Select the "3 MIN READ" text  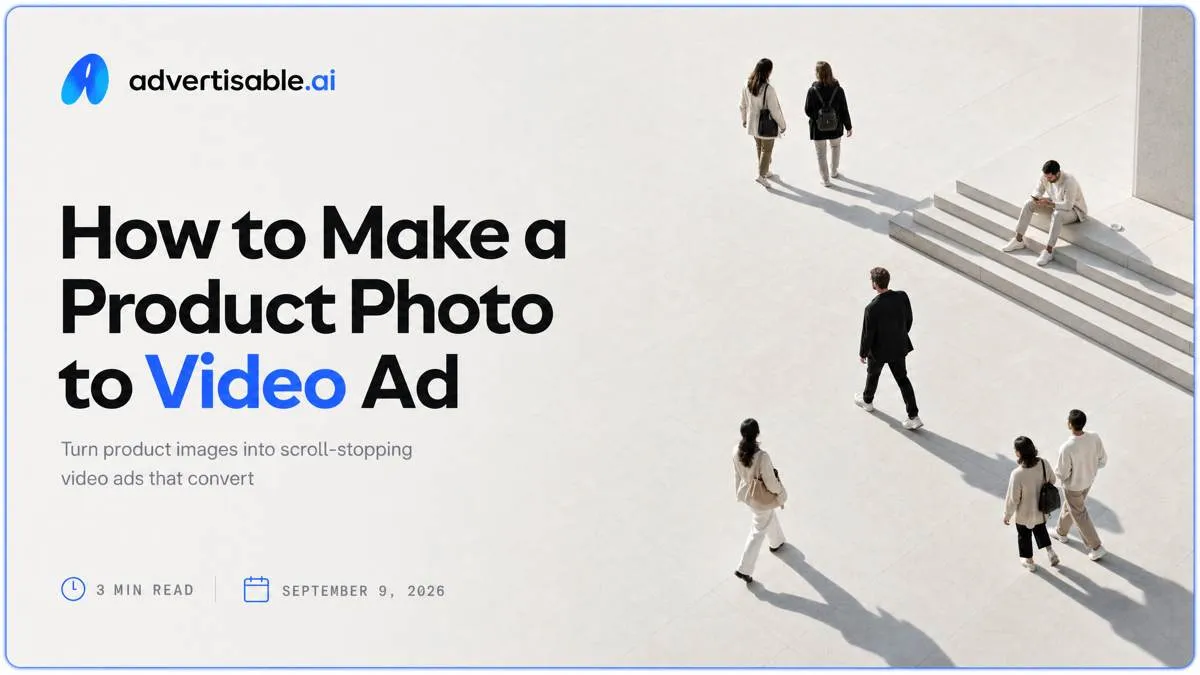click(x=145, y=590)
